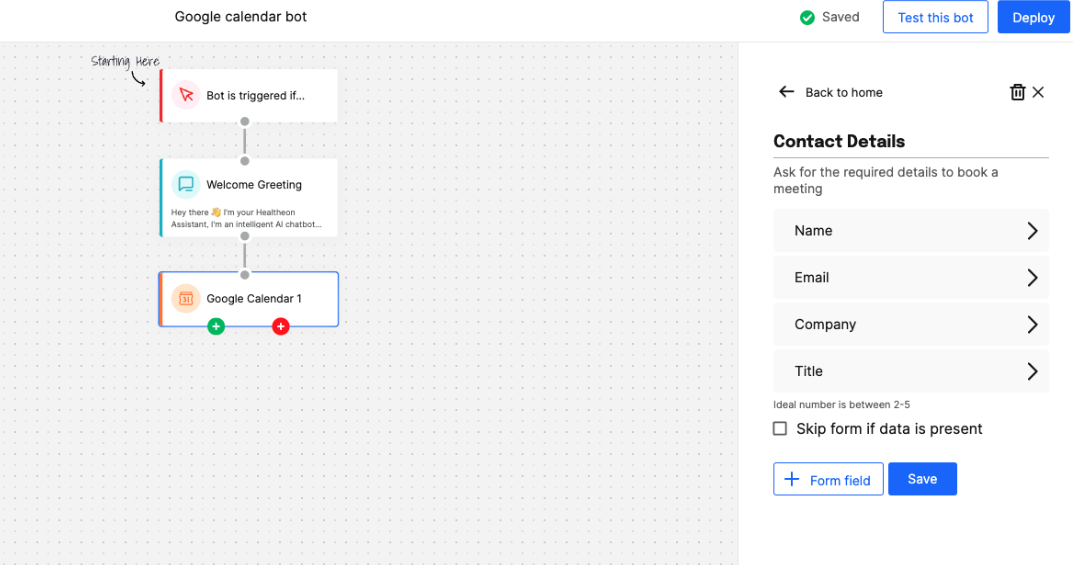Screen dimensions: 1073x565
Task: Close the Contact Details panel
Action: [x=1039, y=92]
